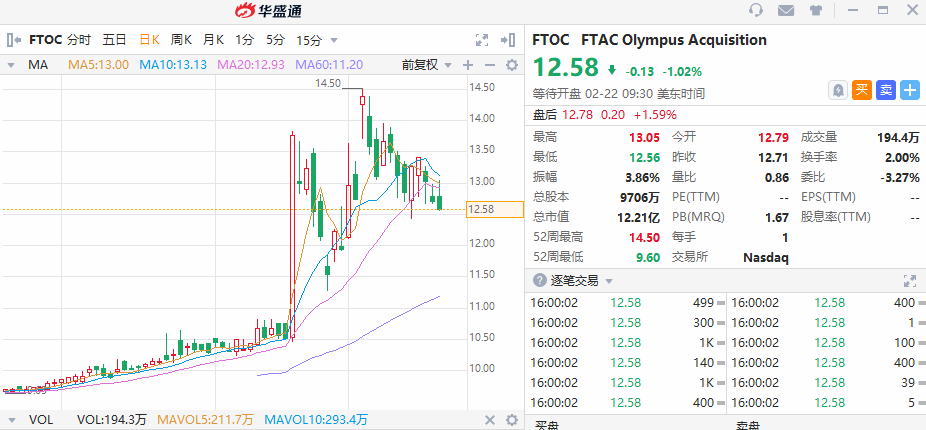Open the skin theme shirt icon
Image resolution: width=926 pixels, height=430 pixels.
click(x=816, y=10)
